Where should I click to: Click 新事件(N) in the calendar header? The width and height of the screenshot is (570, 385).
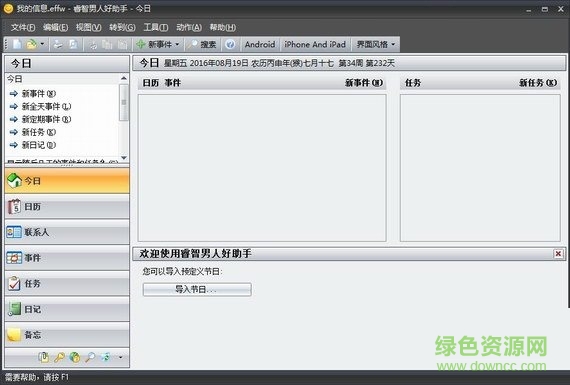[x=364, y=83]
